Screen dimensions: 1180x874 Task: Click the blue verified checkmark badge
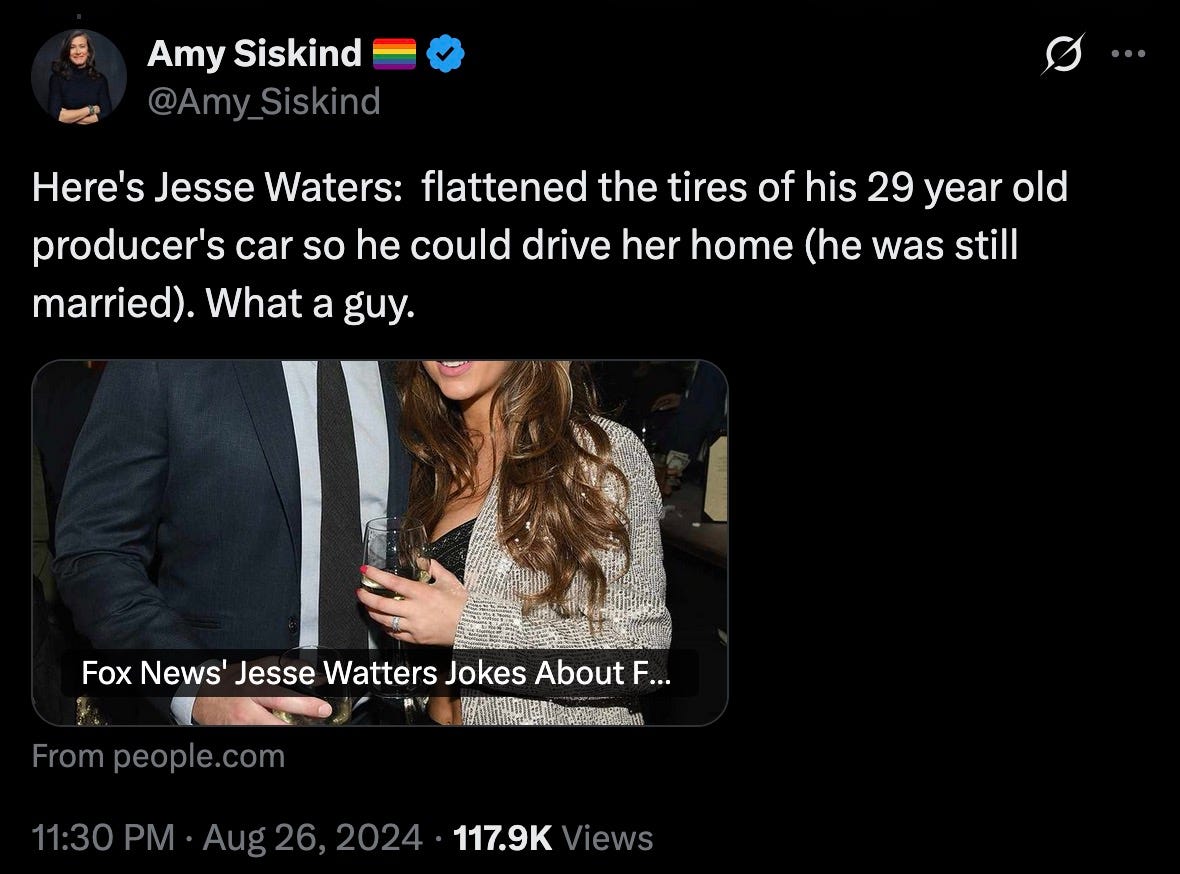[446, 53]
